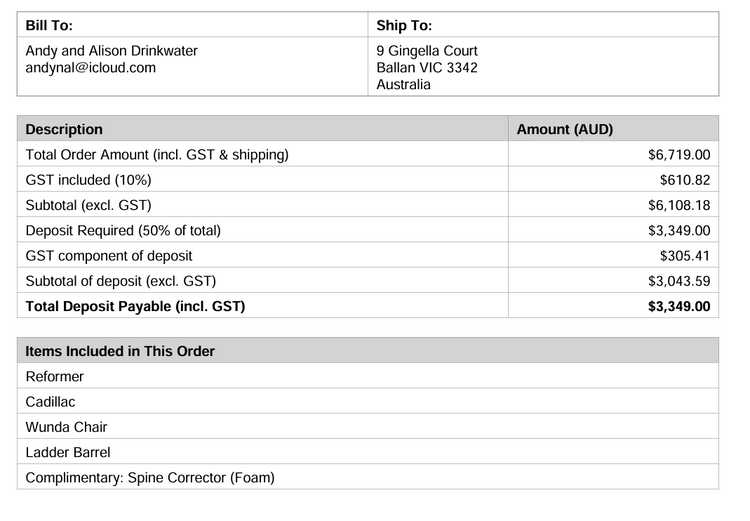Screen dimensions: 750x521
Task: Click the 9 Gingella Court address line
Action: click(427, 51)
